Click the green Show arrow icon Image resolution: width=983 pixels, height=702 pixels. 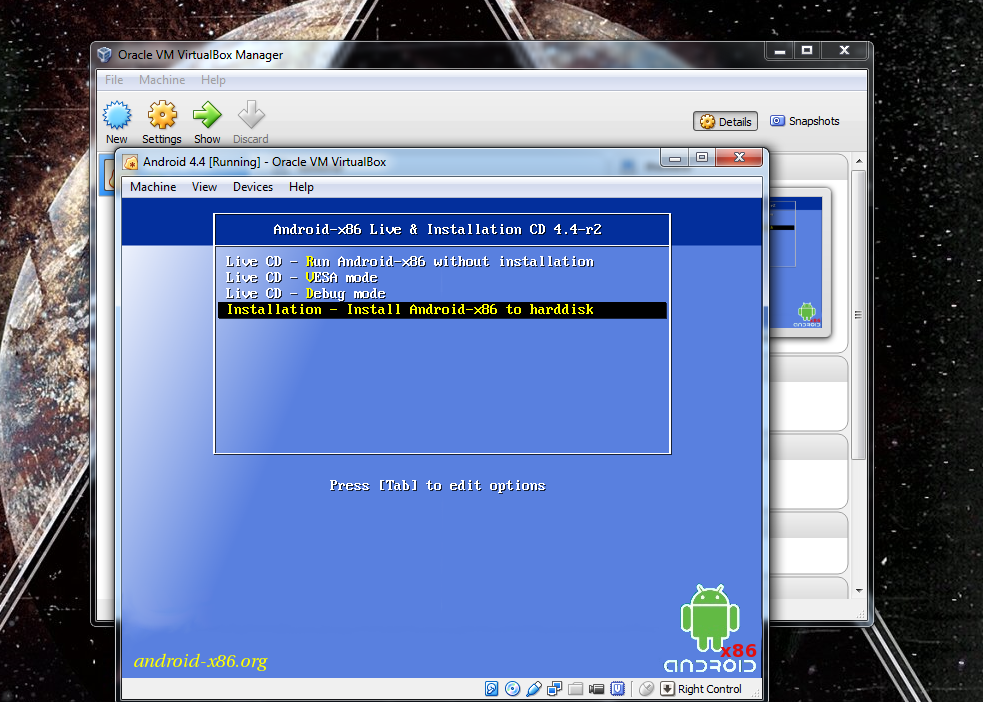click(207, 115)
